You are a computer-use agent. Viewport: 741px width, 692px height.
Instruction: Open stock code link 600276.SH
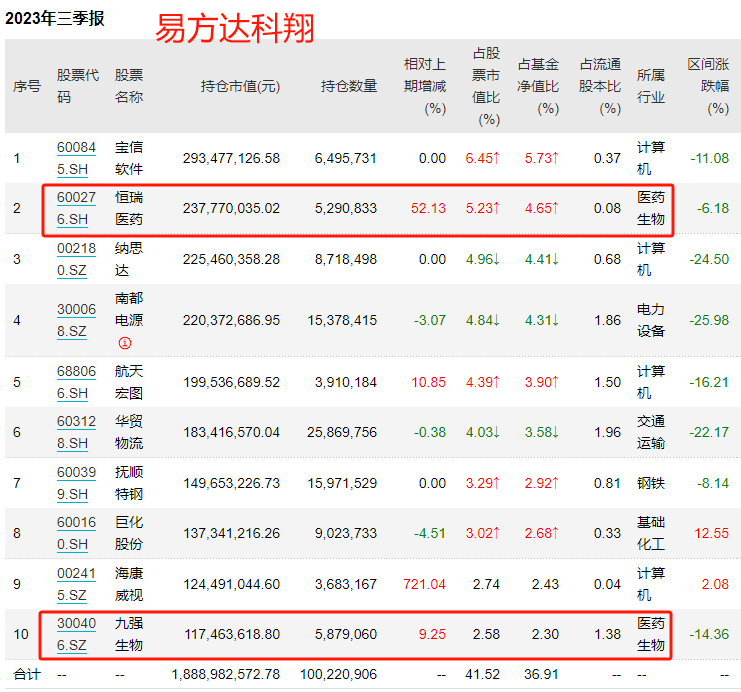(x=76, y=208)
